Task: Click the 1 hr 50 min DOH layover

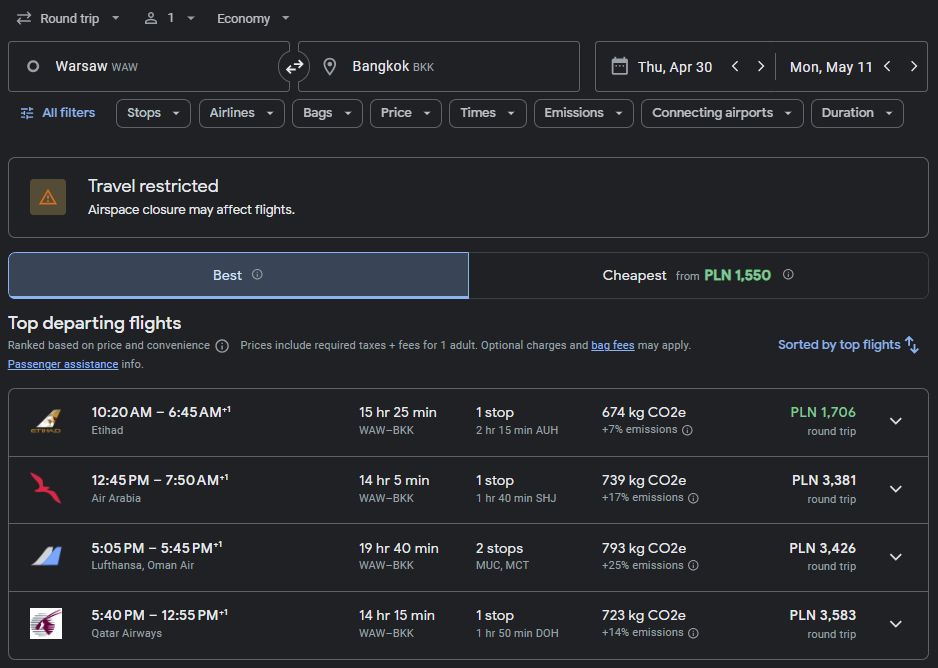Action: (517, 633)
